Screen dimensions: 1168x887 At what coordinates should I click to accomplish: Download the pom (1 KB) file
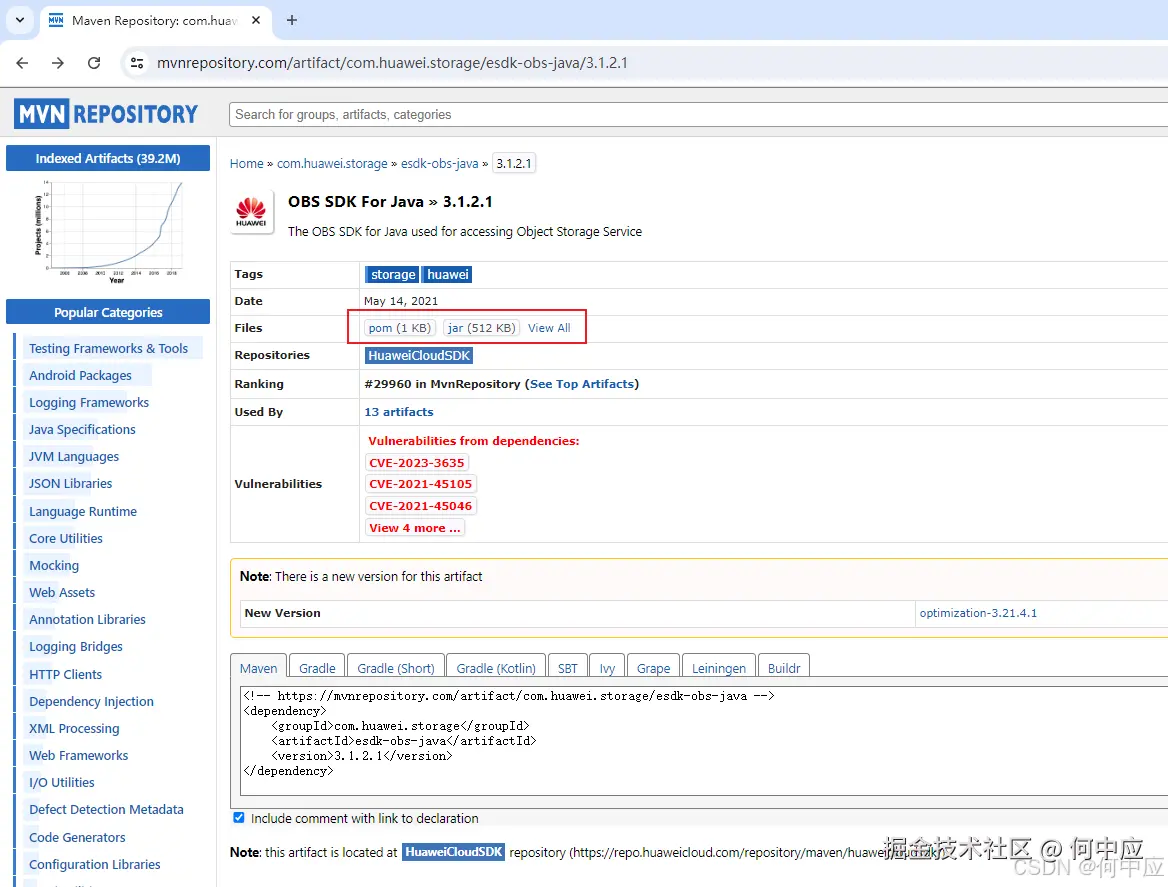coord(399,328)
